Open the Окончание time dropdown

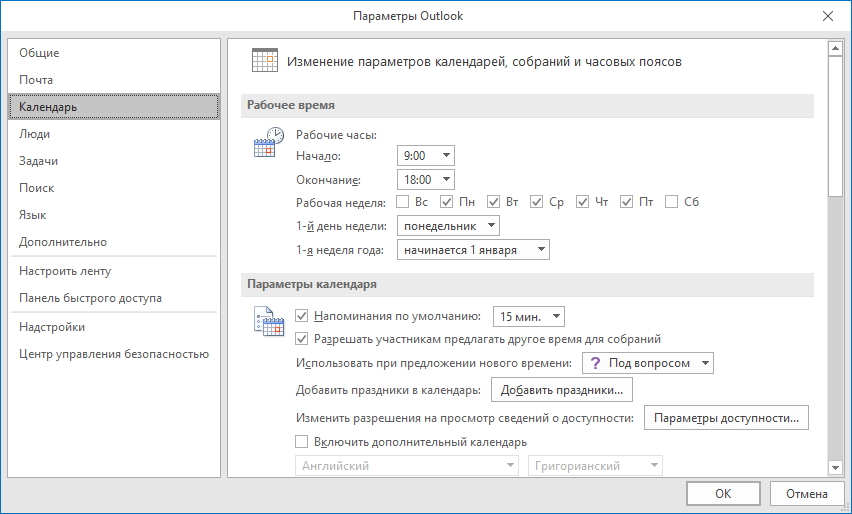coord(425,180)
